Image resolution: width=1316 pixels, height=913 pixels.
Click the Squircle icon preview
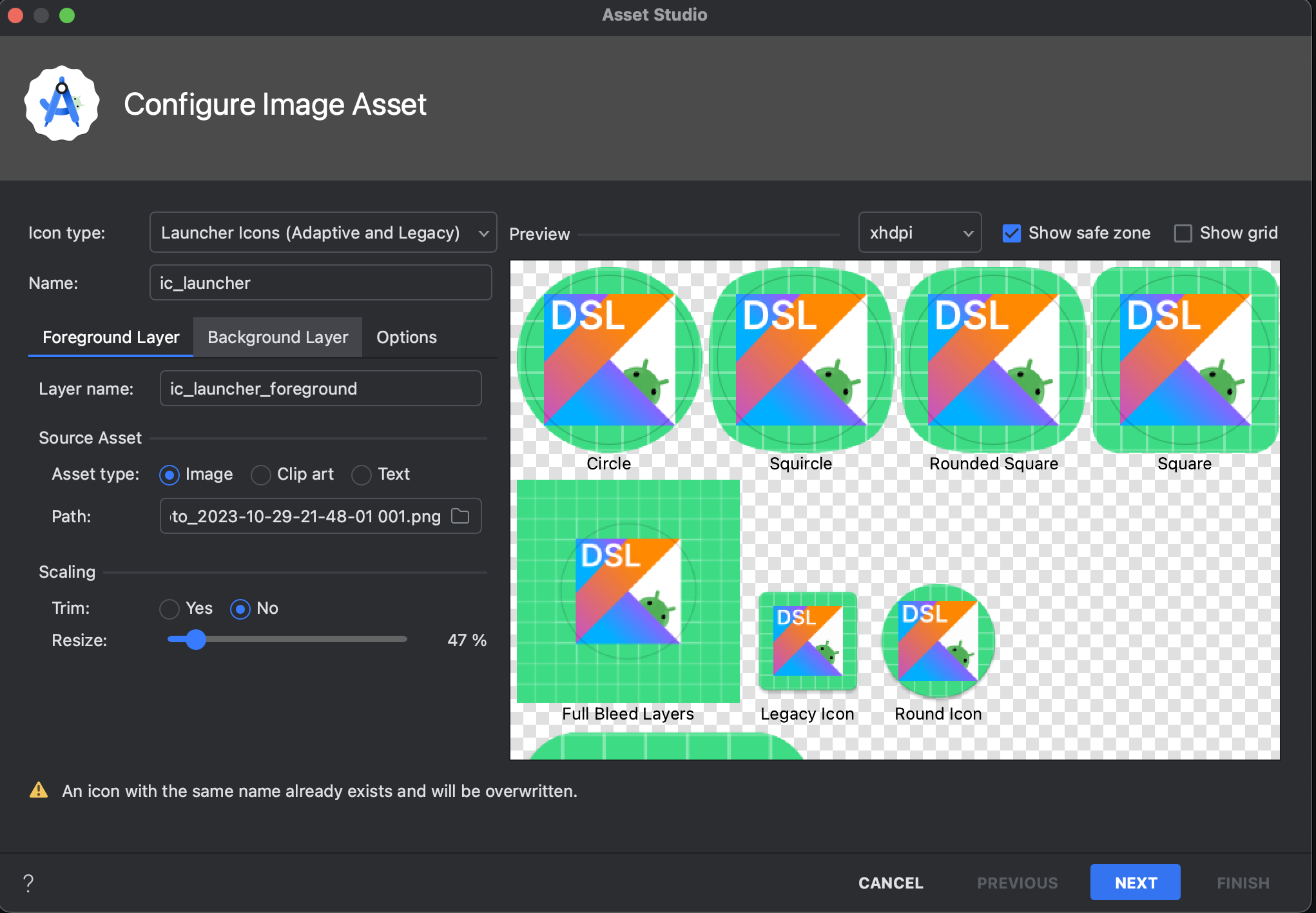[x=801, y=359]
